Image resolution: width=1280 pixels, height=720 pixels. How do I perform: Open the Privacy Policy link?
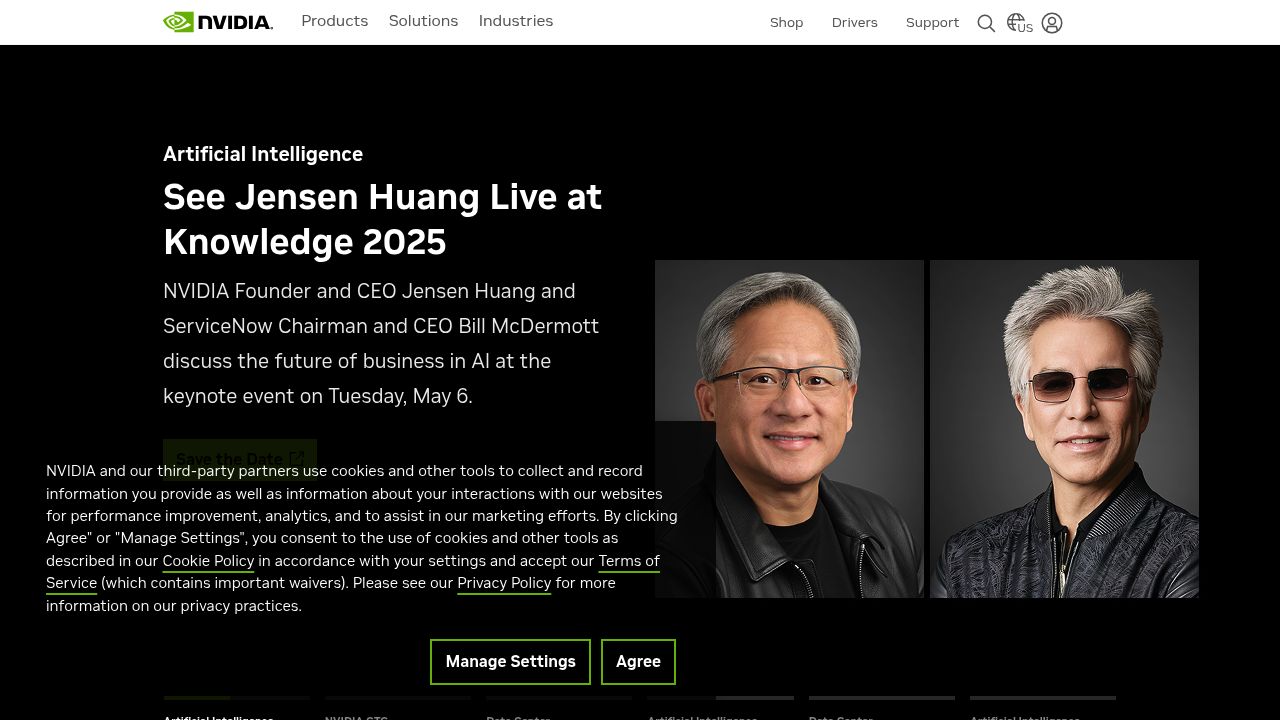504,583
